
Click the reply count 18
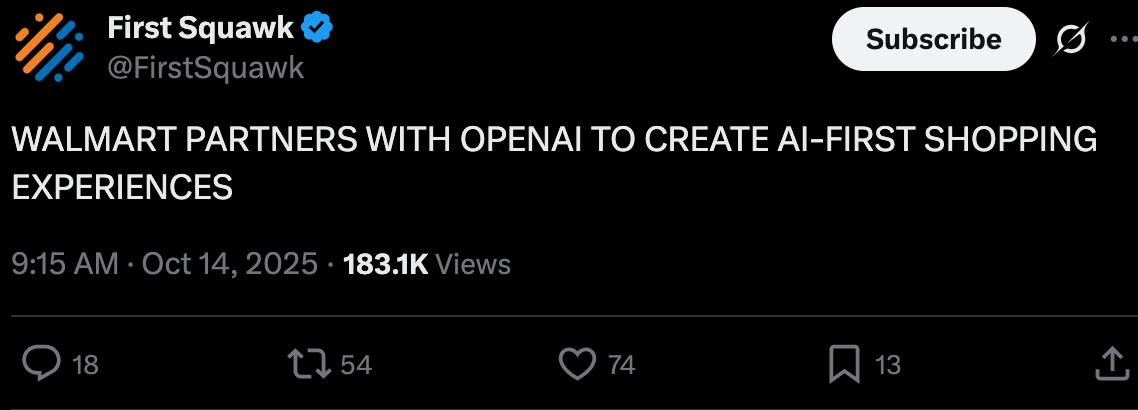point(86,365)
